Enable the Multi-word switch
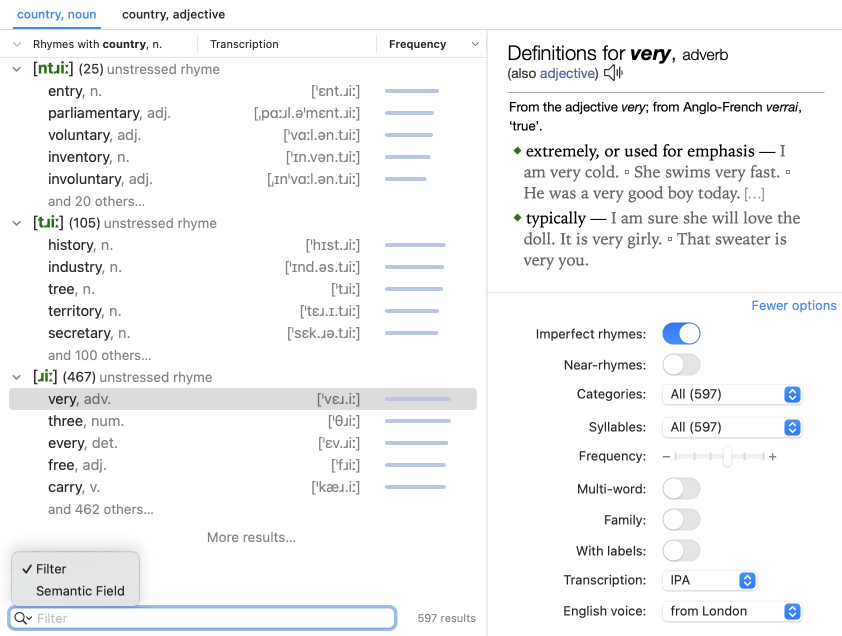The image size is (842, 636). tap(681, 489)
